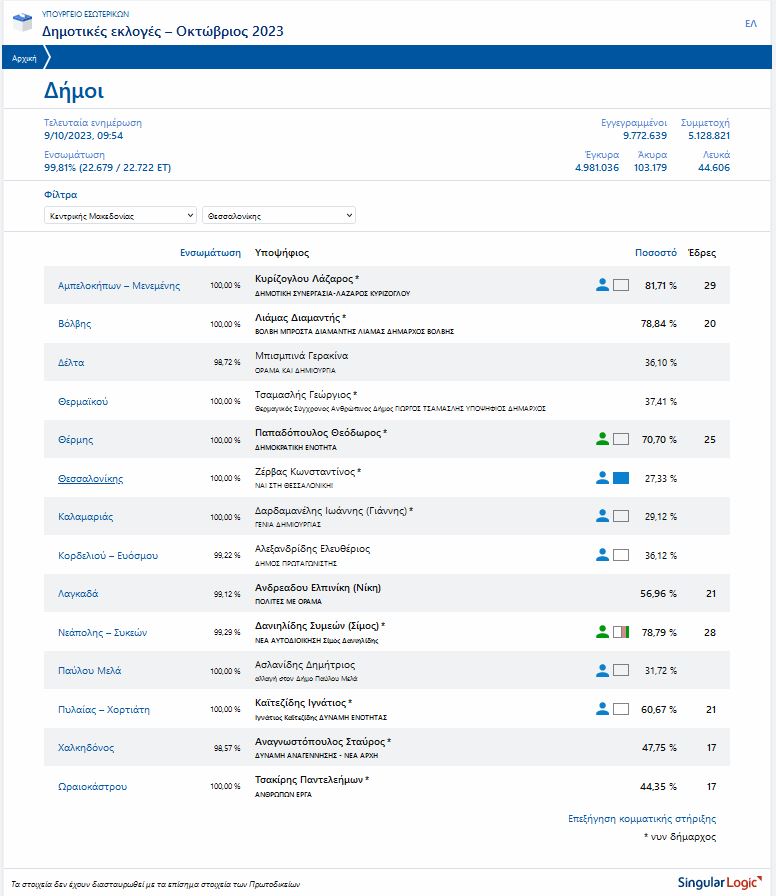Sort by the Ποσοστό column header
Screen dimensions: 776x896
tap(655, 253)
